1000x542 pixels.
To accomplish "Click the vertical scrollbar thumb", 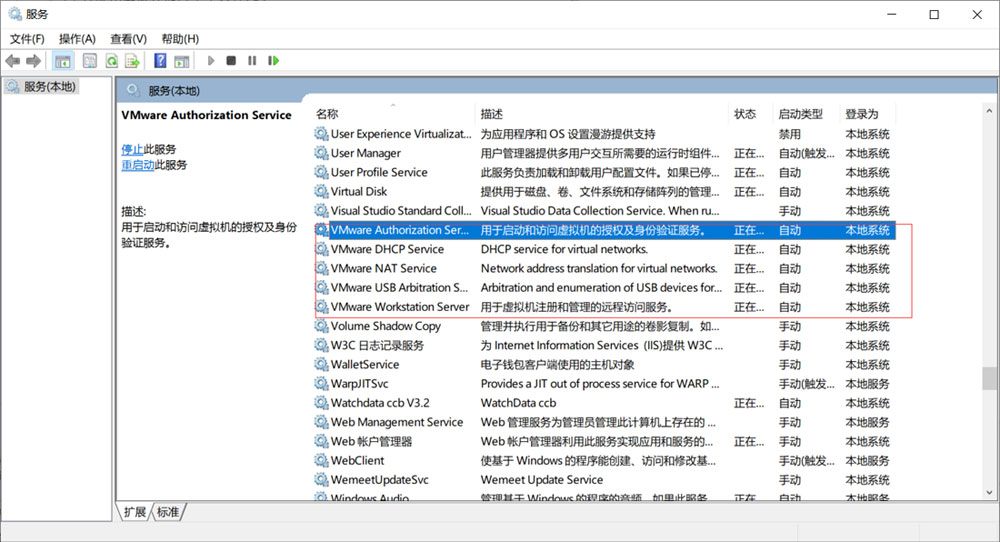I will click(989, 378).
